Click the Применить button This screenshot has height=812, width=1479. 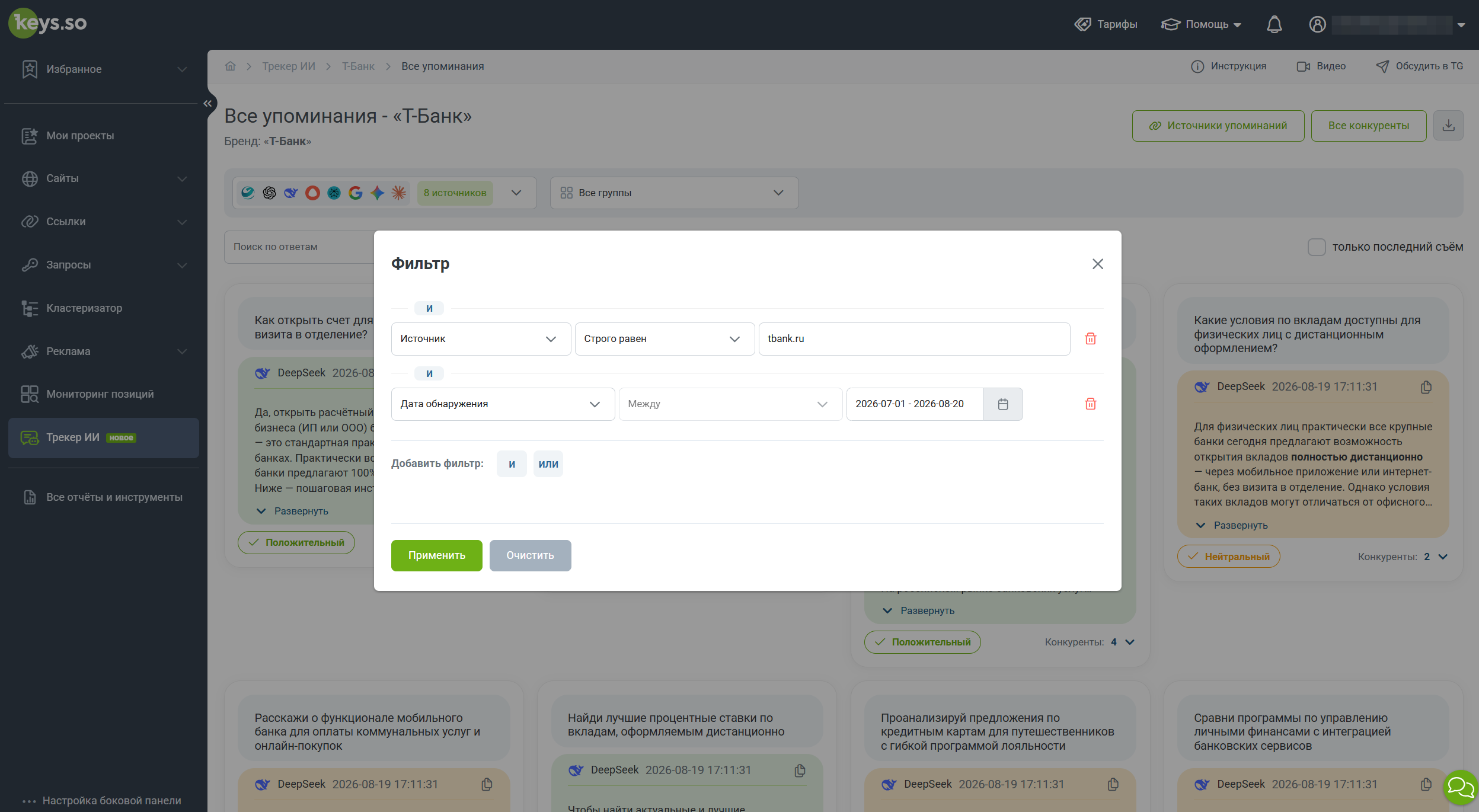(x=437, y=555)
